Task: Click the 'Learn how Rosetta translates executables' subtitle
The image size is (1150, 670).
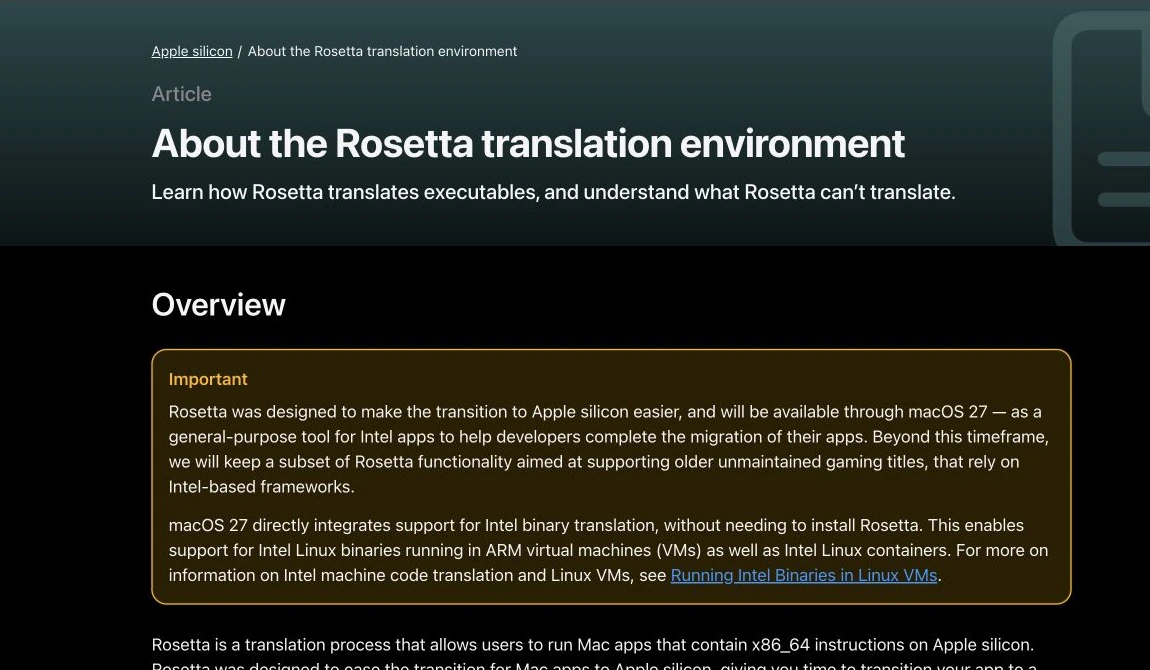Action: click(x=553, y=192)
